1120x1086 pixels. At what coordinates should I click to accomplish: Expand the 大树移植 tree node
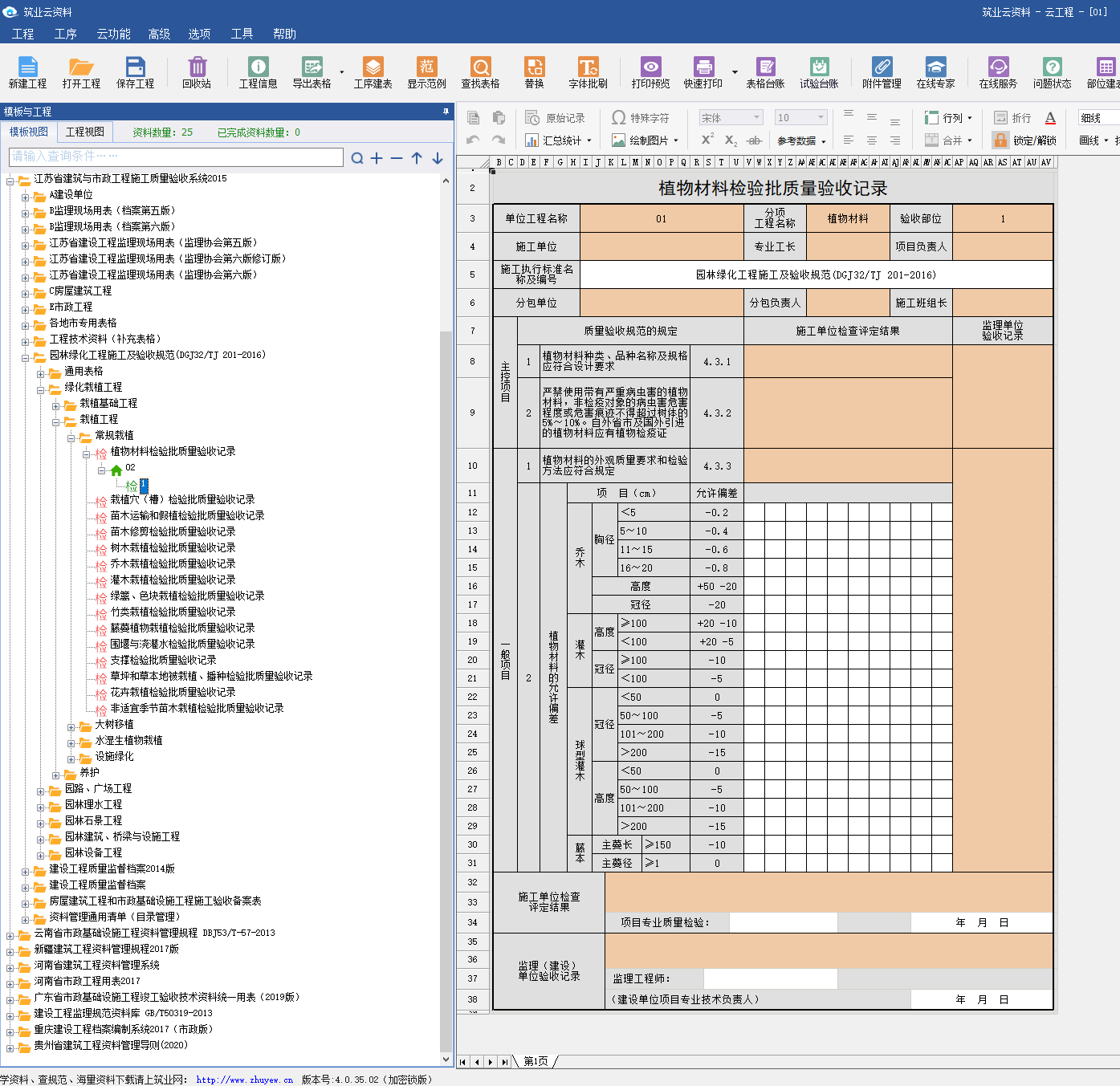[x=71, y=726]
